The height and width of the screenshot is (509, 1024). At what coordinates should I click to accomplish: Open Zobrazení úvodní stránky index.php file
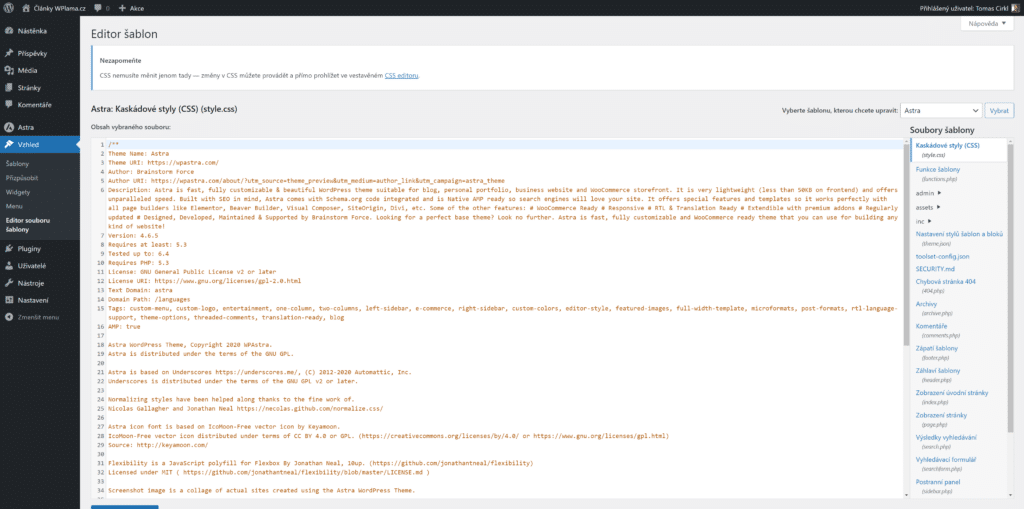click(x=952, y=393)
